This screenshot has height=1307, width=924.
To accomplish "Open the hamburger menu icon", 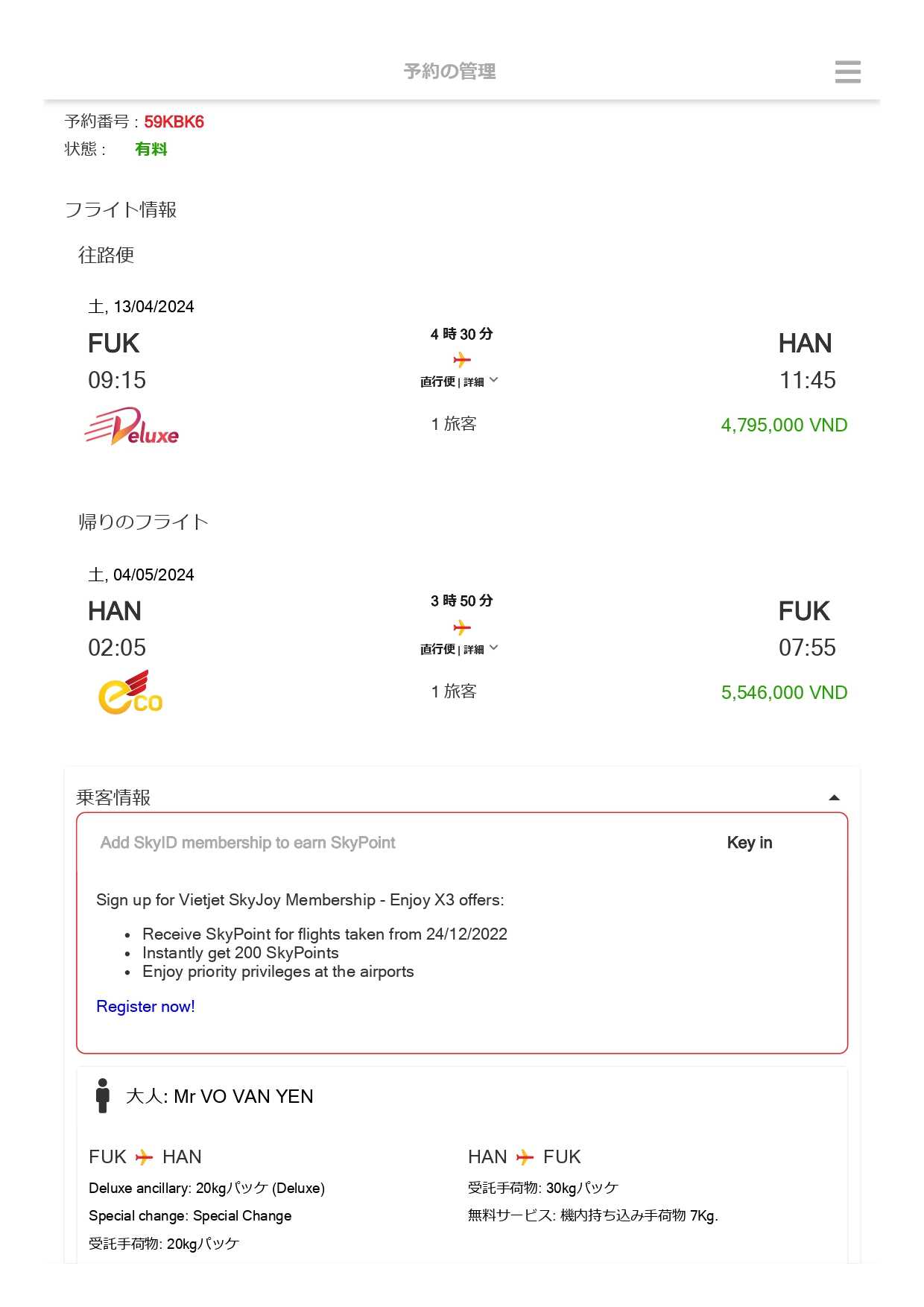I will coord(847,72).
